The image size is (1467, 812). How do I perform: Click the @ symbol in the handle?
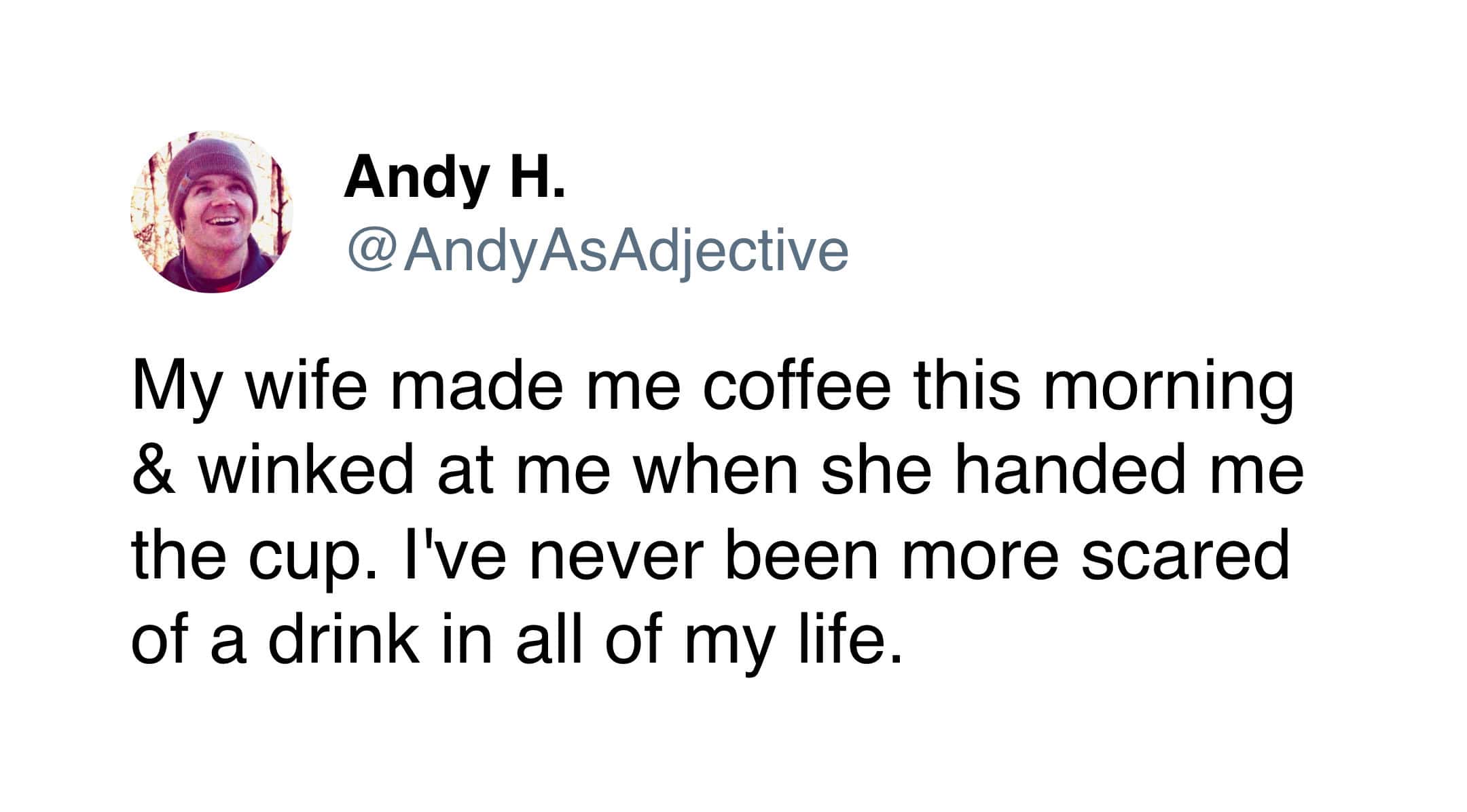click(x=371, y=251)
